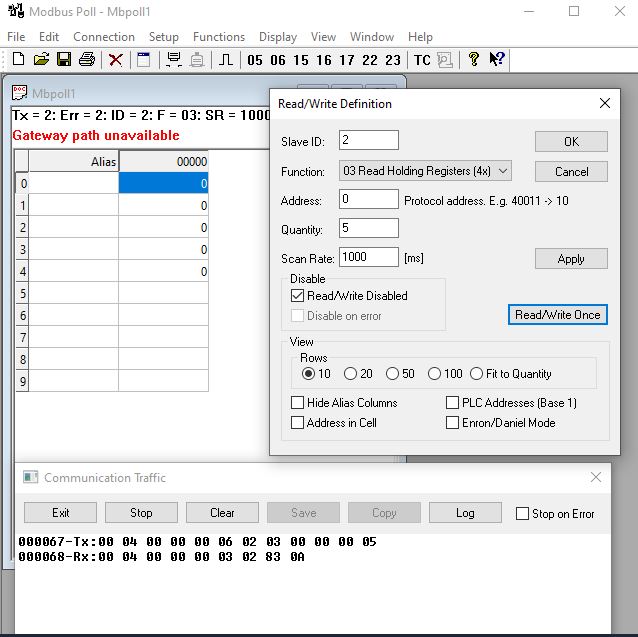Image resolution: width=638 pixels, height=637 pixels.
Task: Click Stop in Communication Traffic
Action: pos(141,513)
